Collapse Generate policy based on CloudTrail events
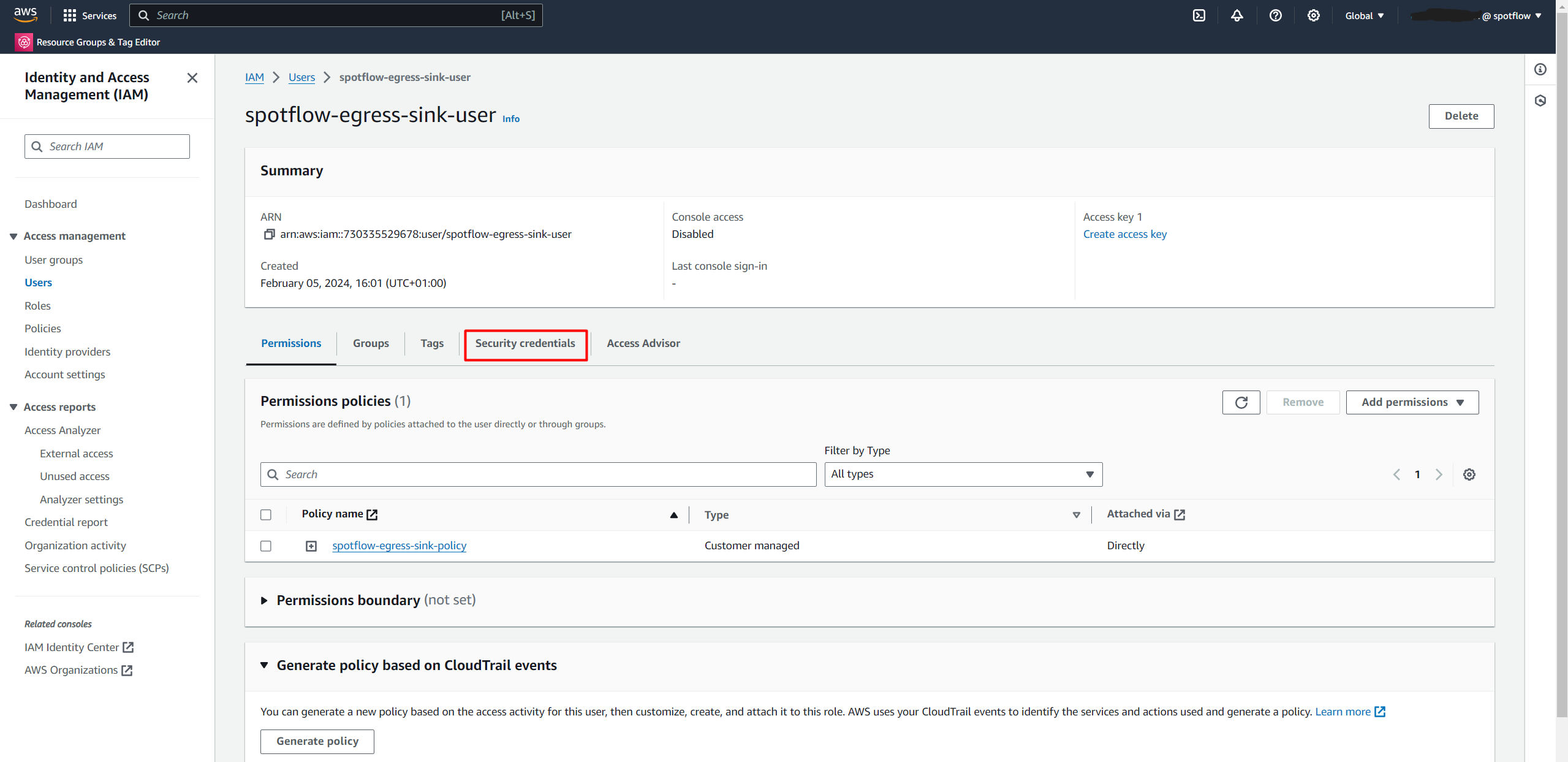 click(x=264, y=665)
